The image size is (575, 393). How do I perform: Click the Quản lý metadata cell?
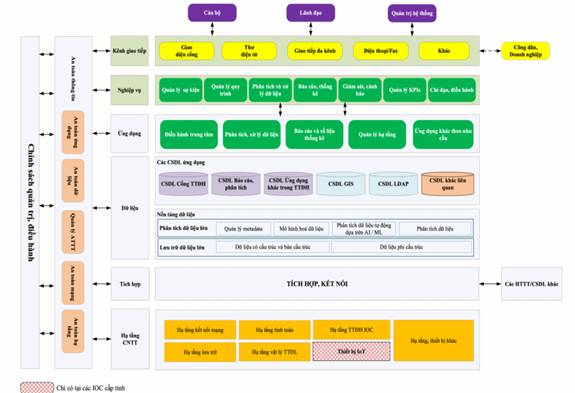243,229
